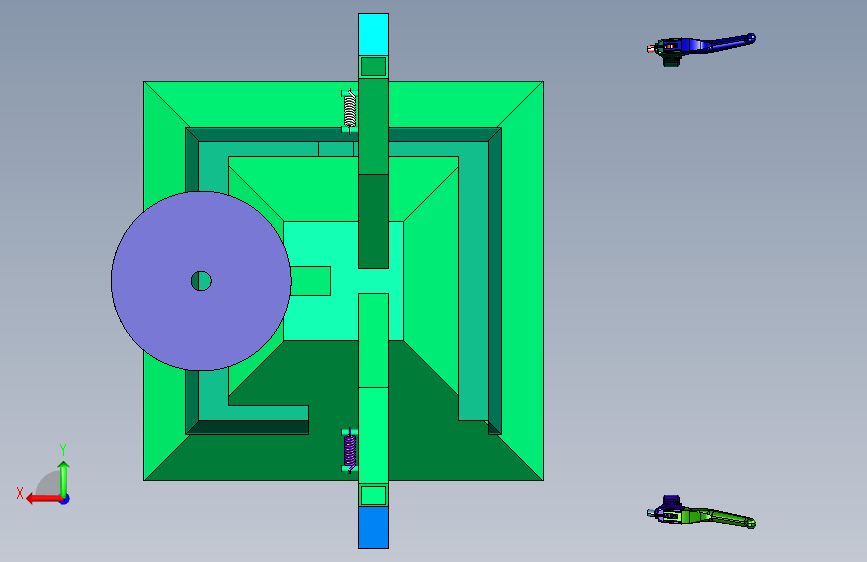Select the square recess near the bar's bottom
This screenshot has width=867, height=562.
pos(373,495)
